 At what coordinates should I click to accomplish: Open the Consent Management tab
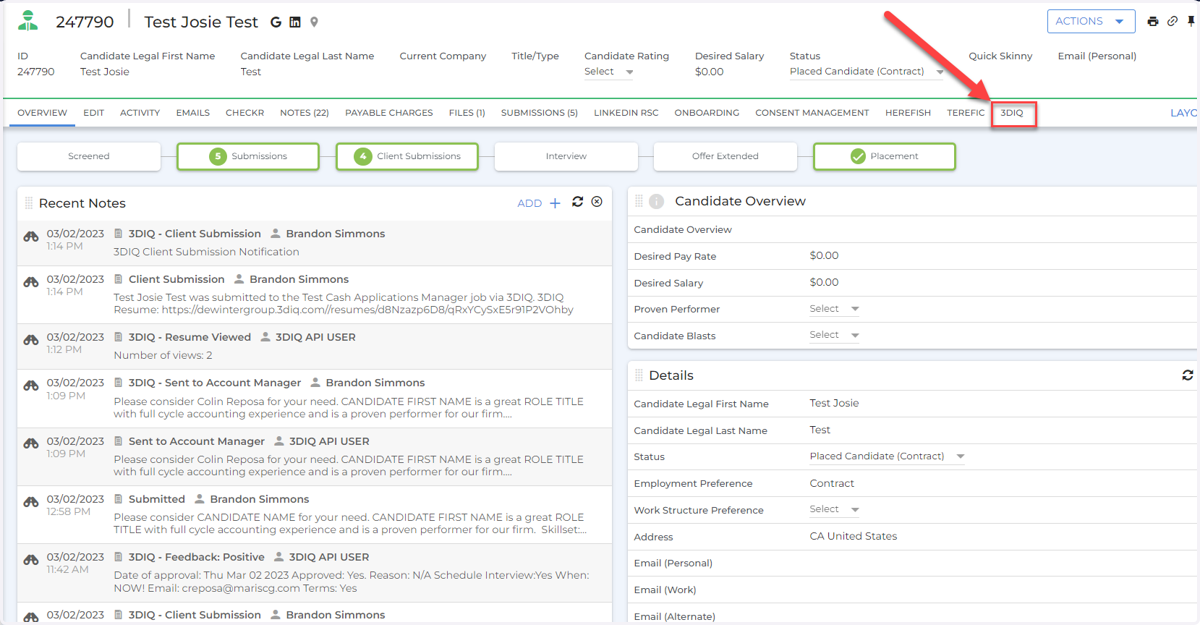pyautogui.click(x=812, y=113)
